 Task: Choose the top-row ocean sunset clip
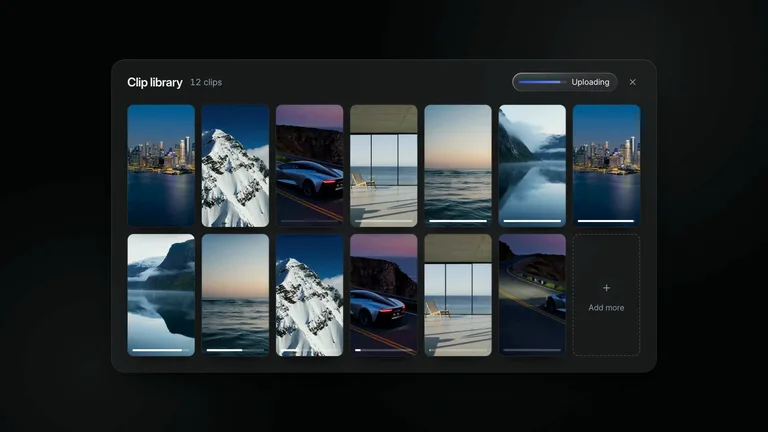point(458,166)
